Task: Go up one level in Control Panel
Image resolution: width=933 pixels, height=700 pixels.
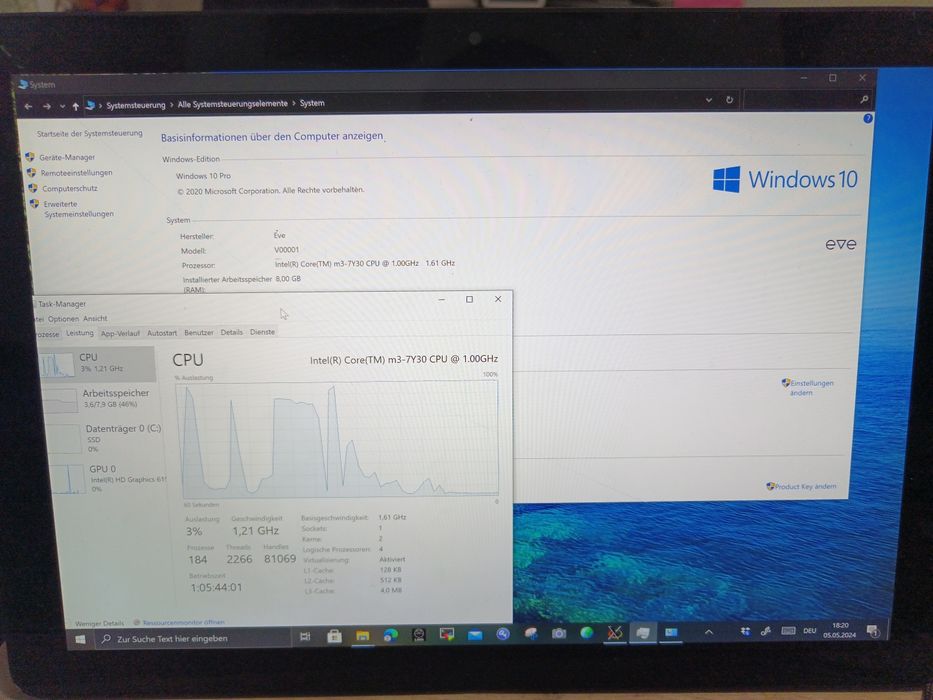Action: point(76,106)
